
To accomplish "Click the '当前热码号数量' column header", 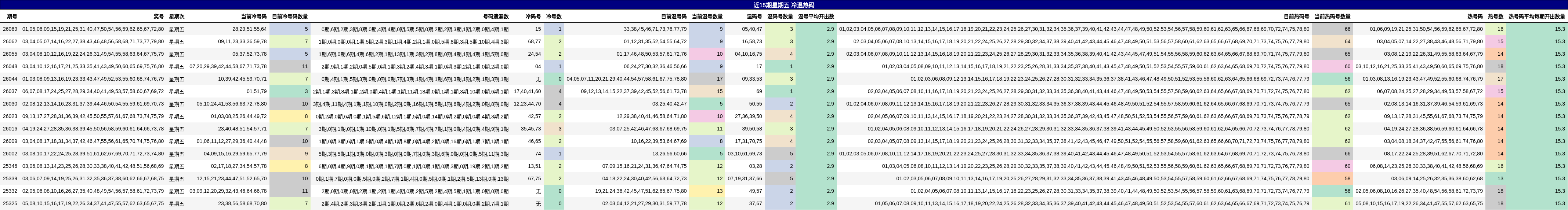I will (x=1332, y=16).
